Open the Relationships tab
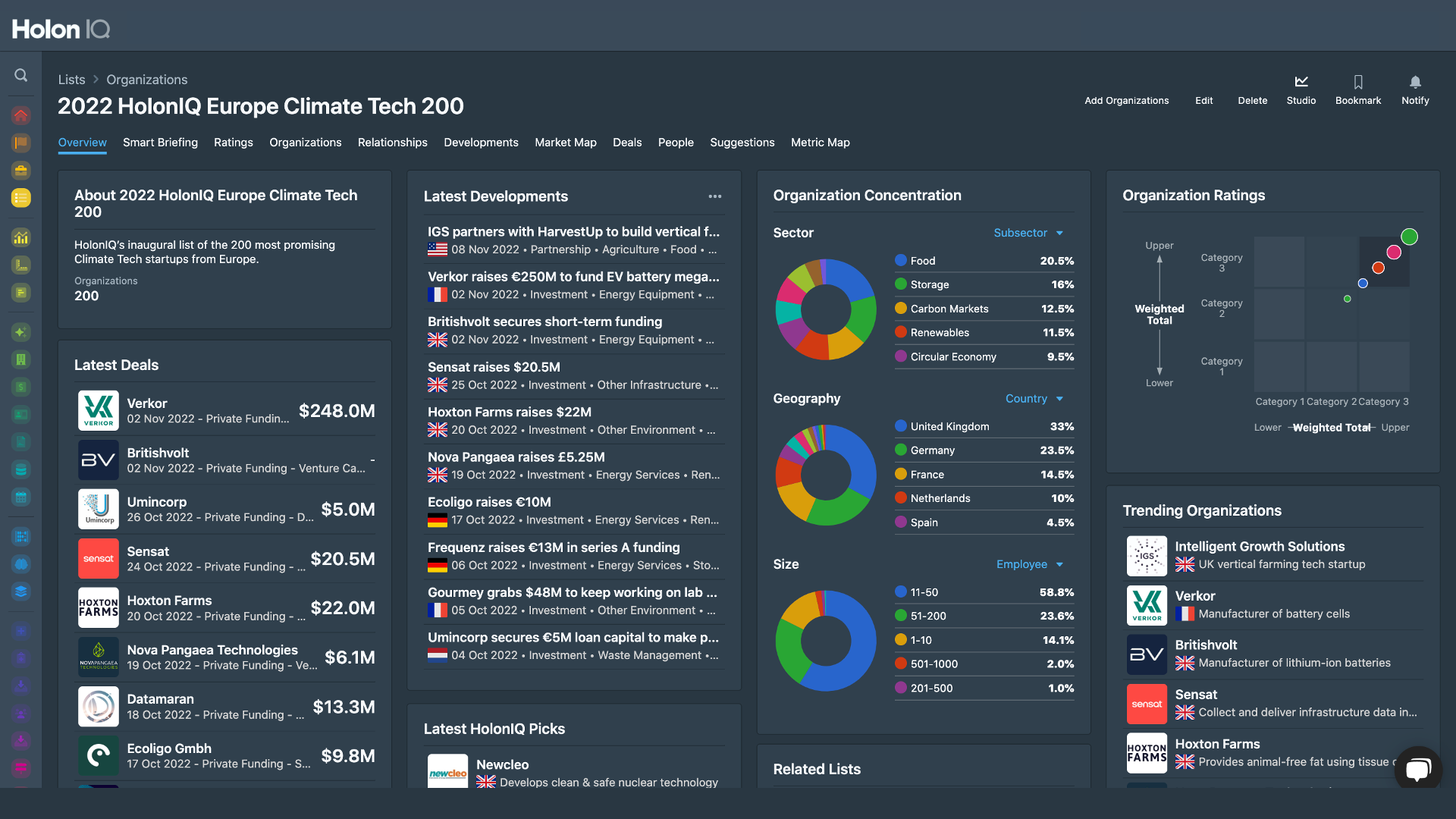Viewport: 1456px width, 819px height. 393,143
